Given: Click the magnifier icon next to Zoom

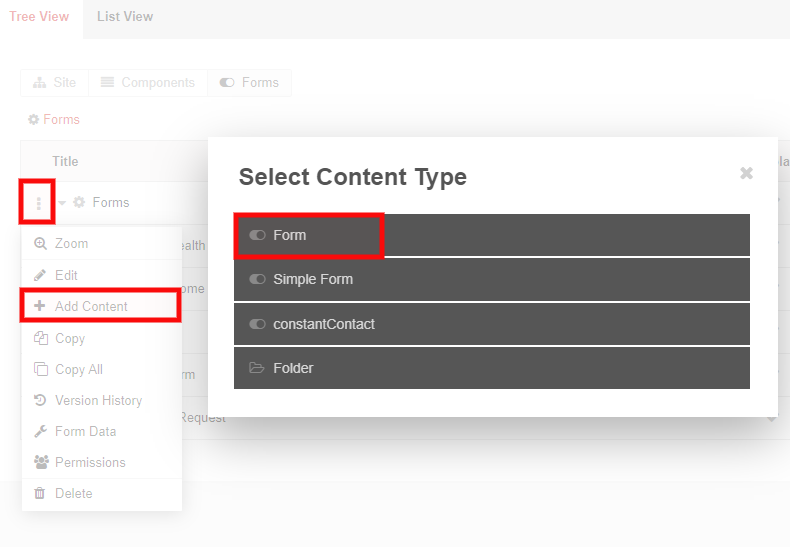Looking at the screenshot, I should [x=40, y=244].
